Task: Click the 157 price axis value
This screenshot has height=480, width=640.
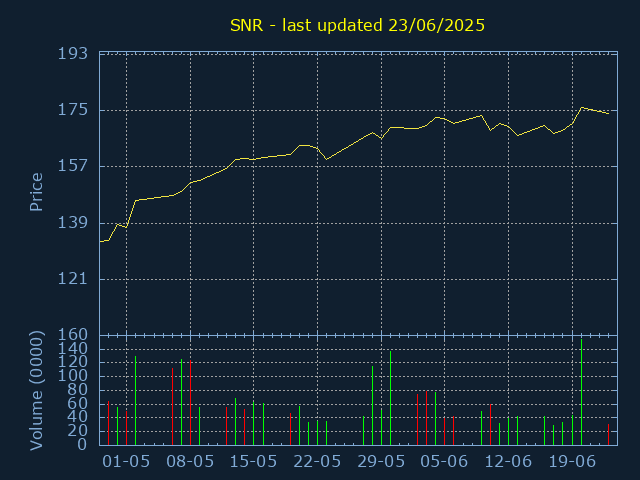Action: [73, 166]
